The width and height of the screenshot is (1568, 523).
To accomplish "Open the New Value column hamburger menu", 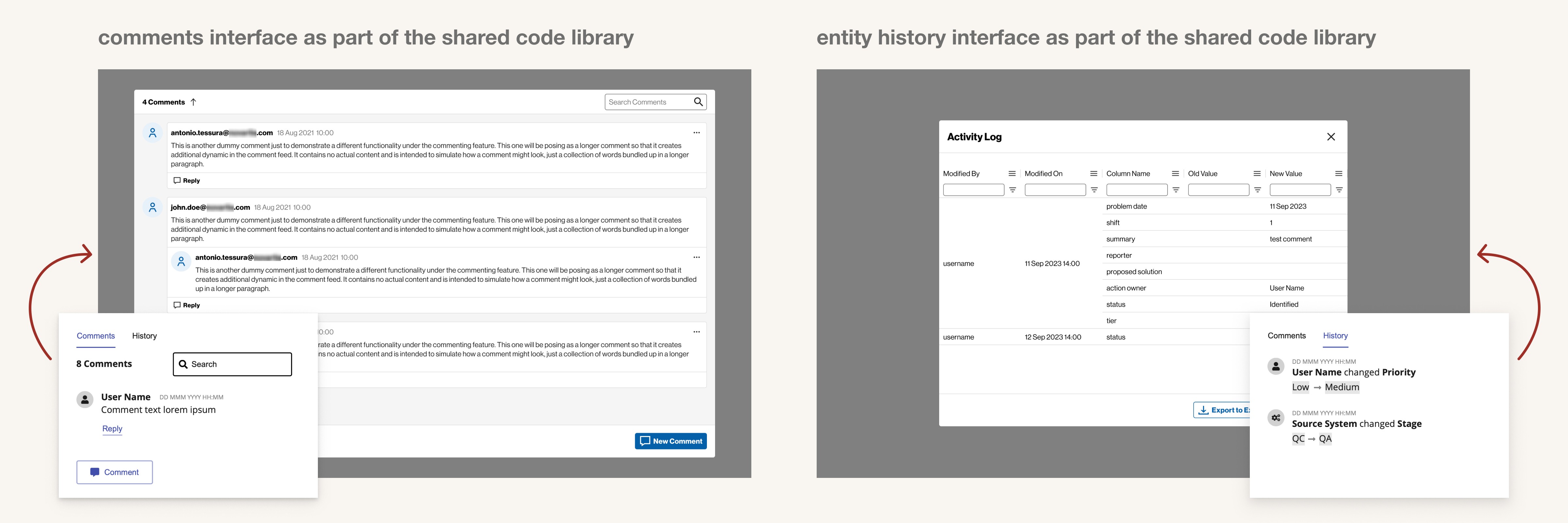I will (x=1338, y=174).
